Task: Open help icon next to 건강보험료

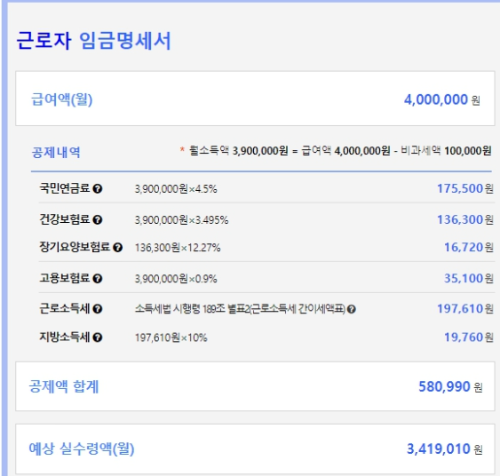Action: pyautogui.click(x=97, y=220)
